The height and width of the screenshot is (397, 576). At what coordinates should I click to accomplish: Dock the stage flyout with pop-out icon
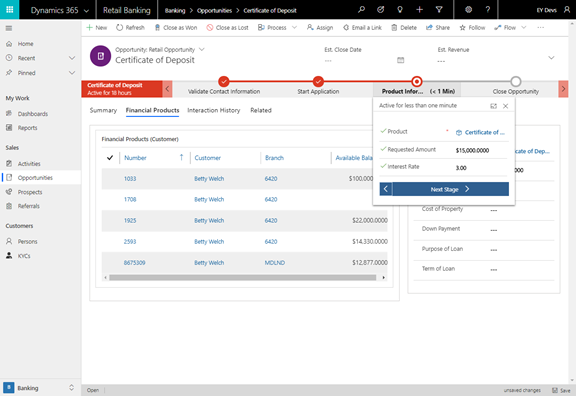[x=493, y=106]
